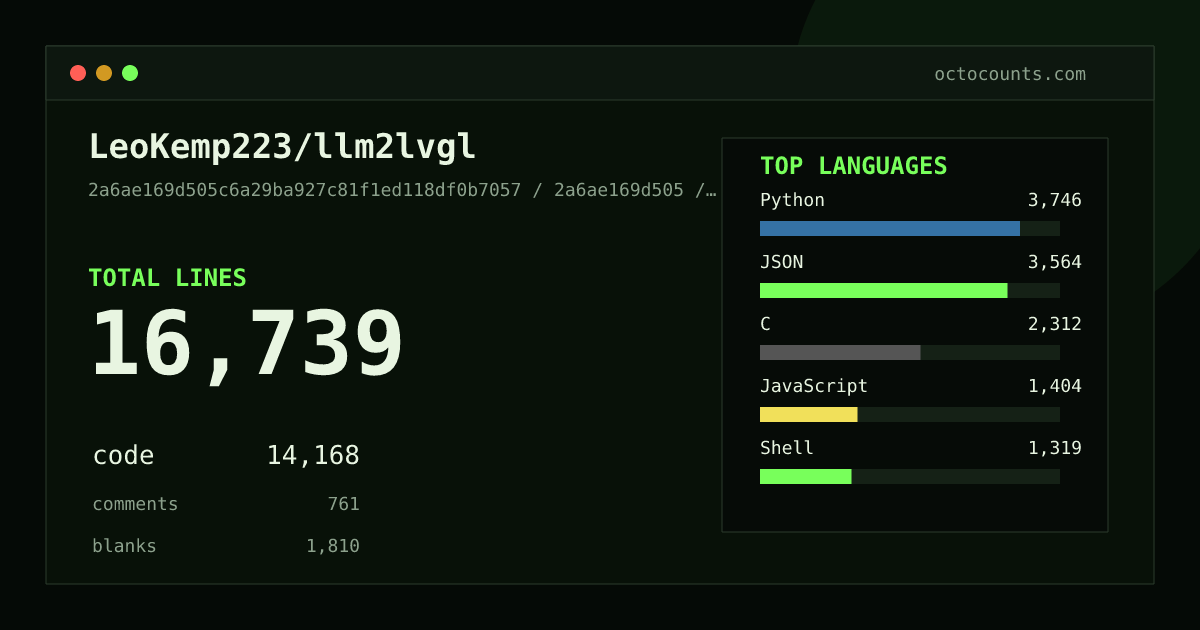The width and height of the screenshot is (1200, 630).
Task: Click the green JSON progress bar
Action: [x=884, y=290]
